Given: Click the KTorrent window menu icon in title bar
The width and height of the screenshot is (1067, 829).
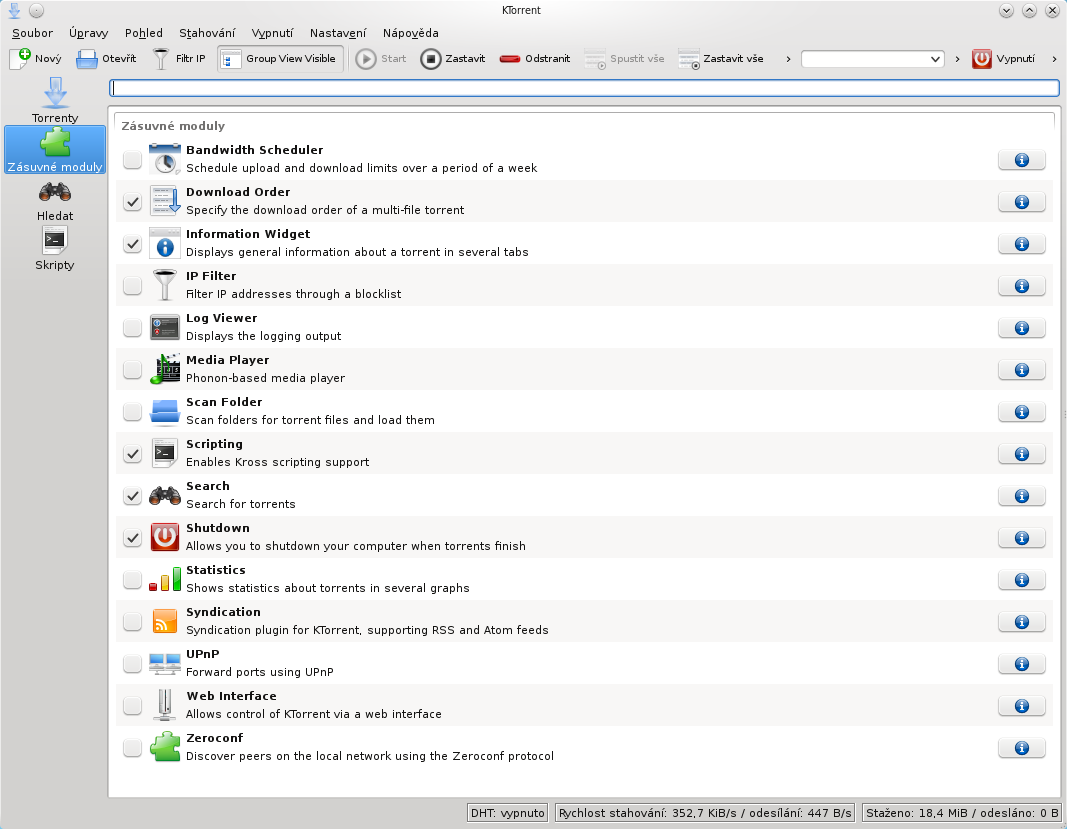Looking at the screenshot, I should tap(14, 10).
